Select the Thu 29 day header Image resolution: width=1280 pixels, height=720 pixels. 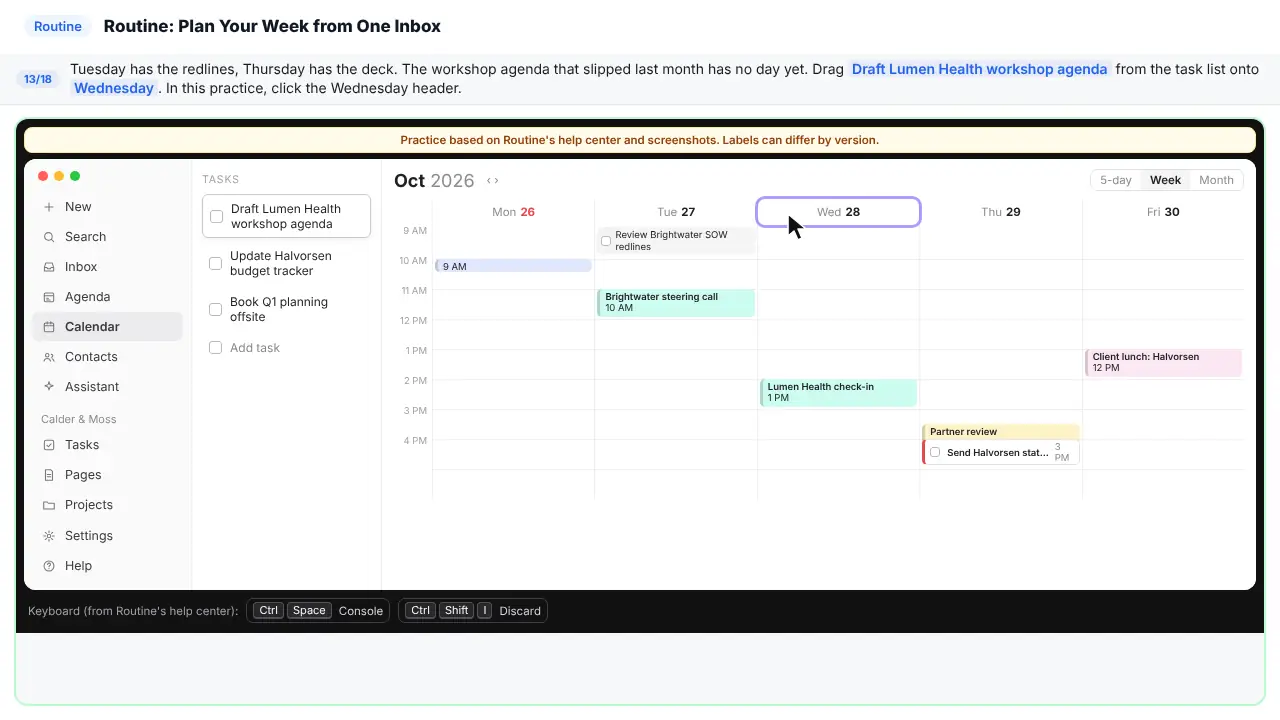coord(1001,212)
